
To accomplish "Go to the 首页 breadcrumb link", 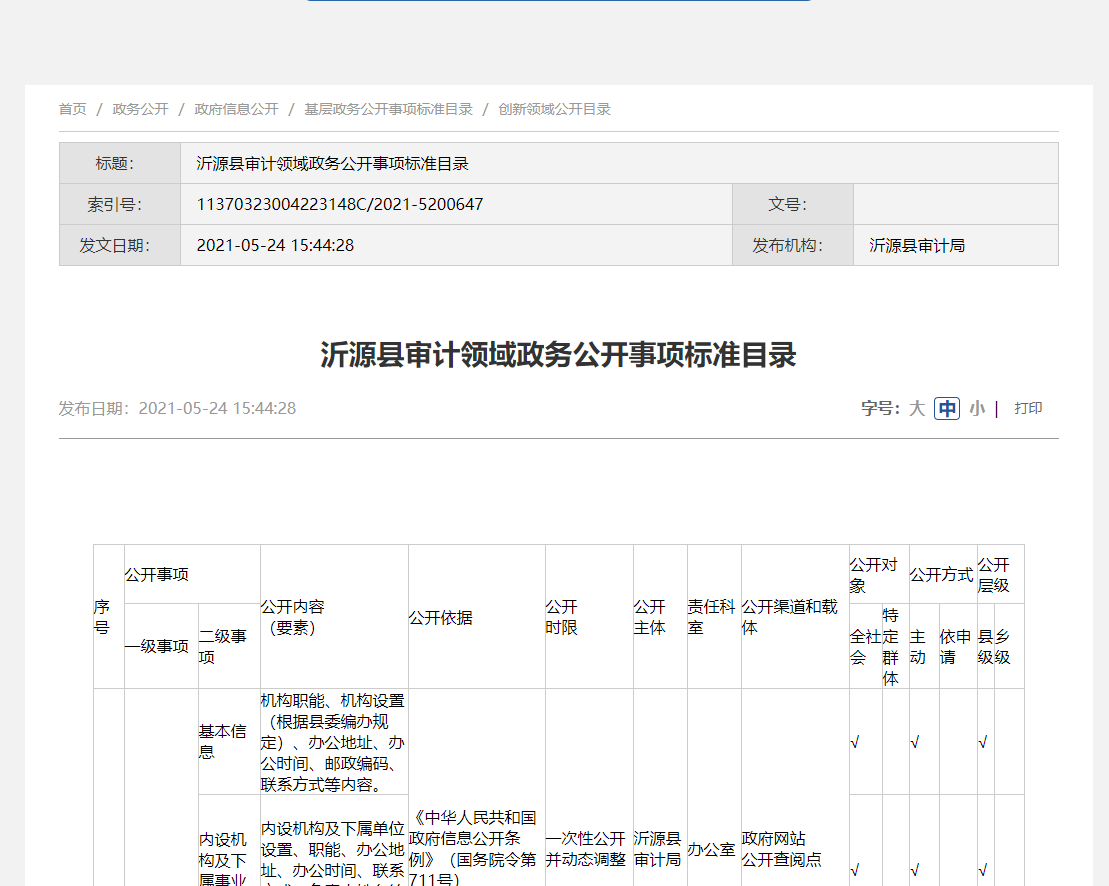I will [x=72, y=109].
